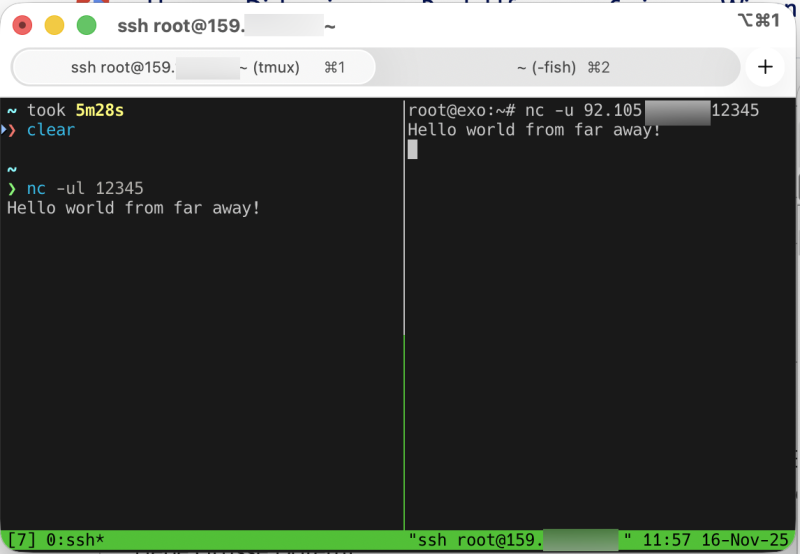Click 'Hello world from far away!' in right pane
The width and height of the screenshot is (800, 554).
(535, 130)
